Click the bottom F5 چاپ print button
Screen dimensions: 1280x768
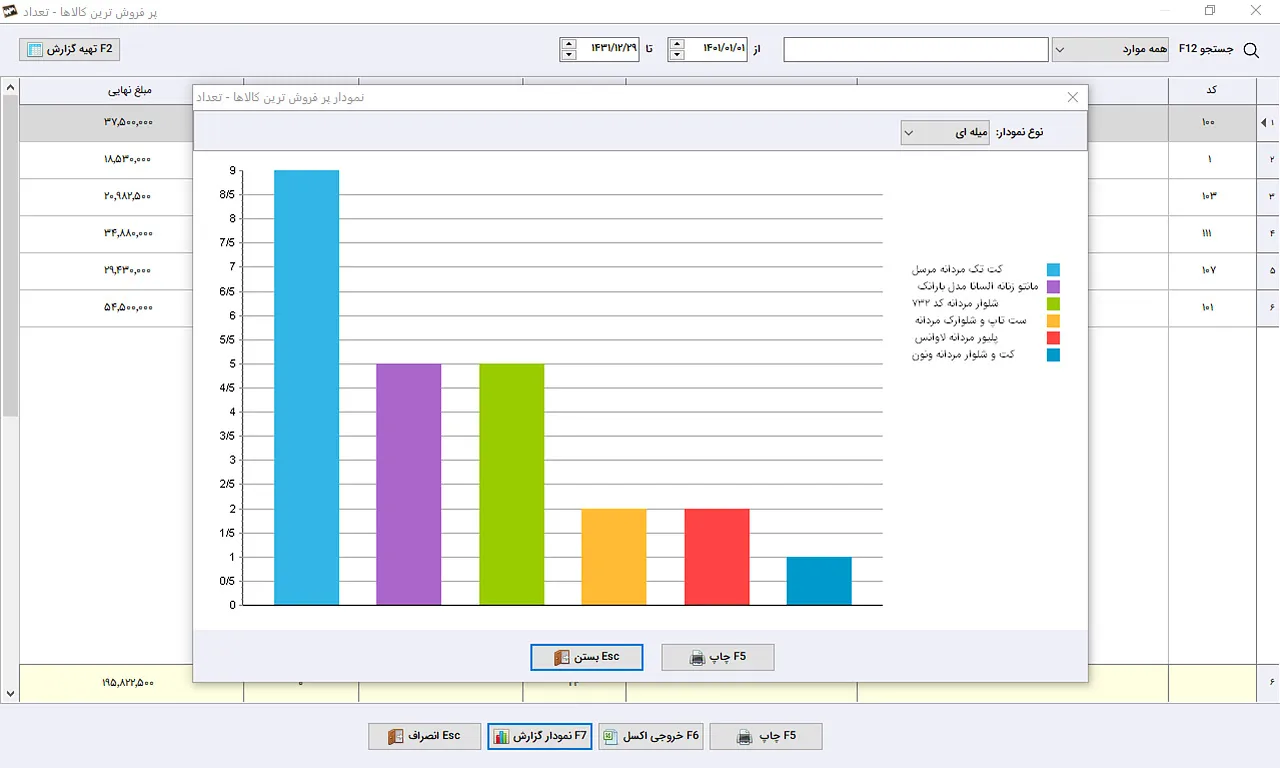click(x=766, y=736)
